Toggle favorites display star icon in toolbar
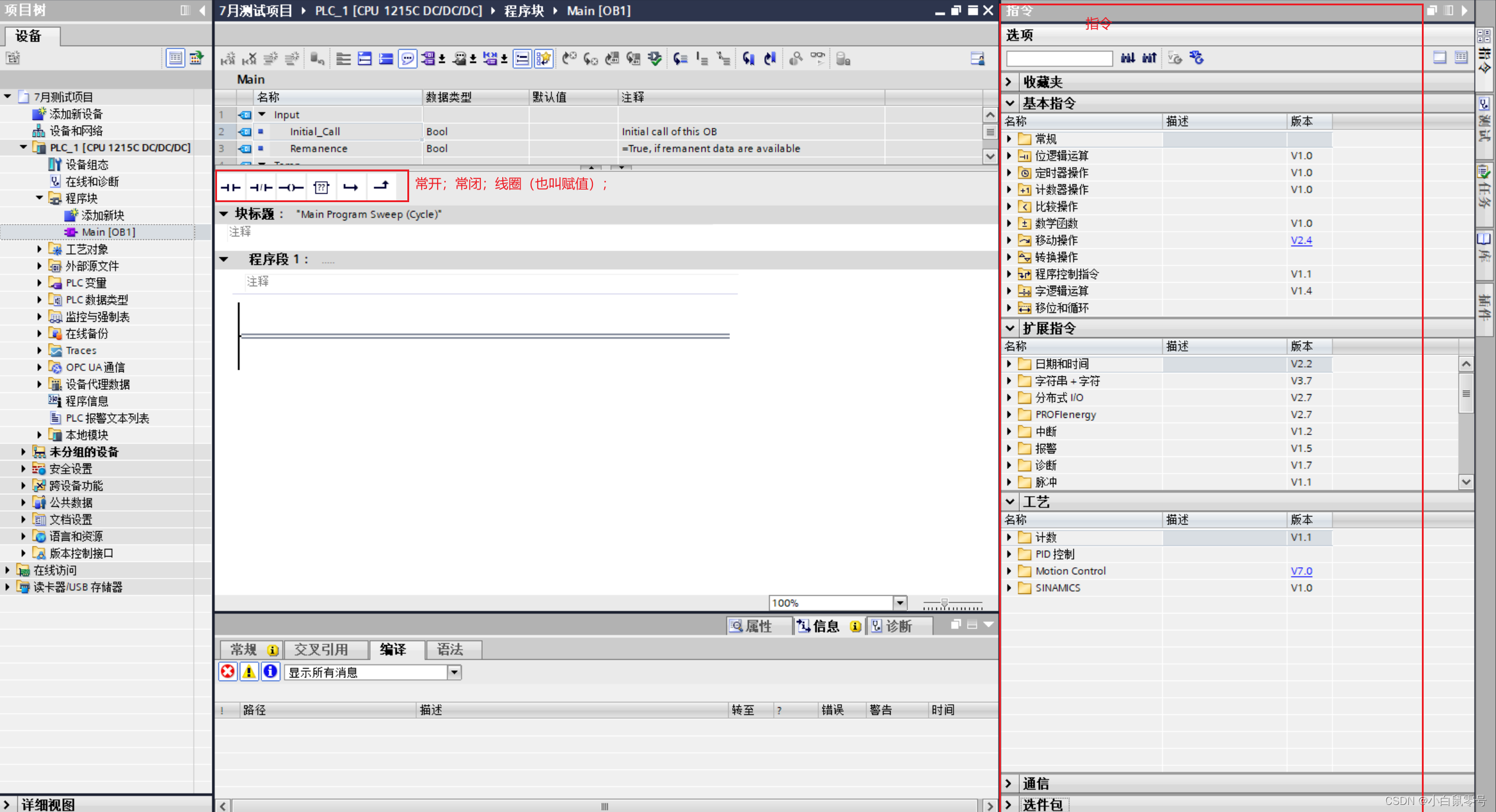Viewport: 1496px width, 812px height. click(x=543, y=59)
